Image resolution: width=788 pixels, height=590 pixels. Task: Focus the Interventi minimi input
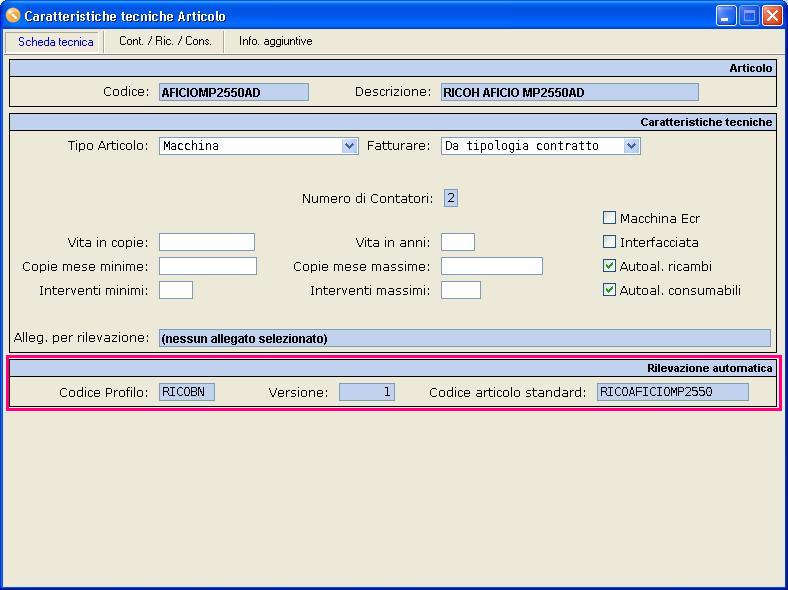[x=176, y=290]
